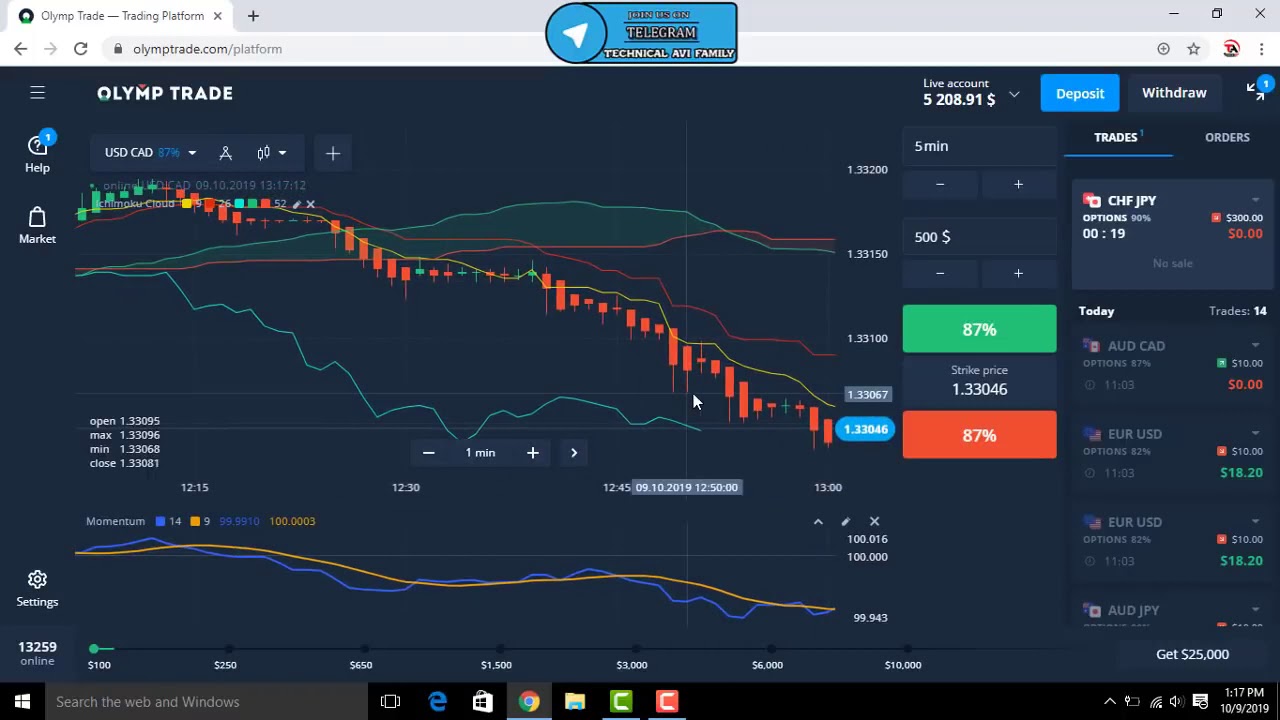Click the strike price 1.33046 value
1280x720 pixels.
(979, 389)
